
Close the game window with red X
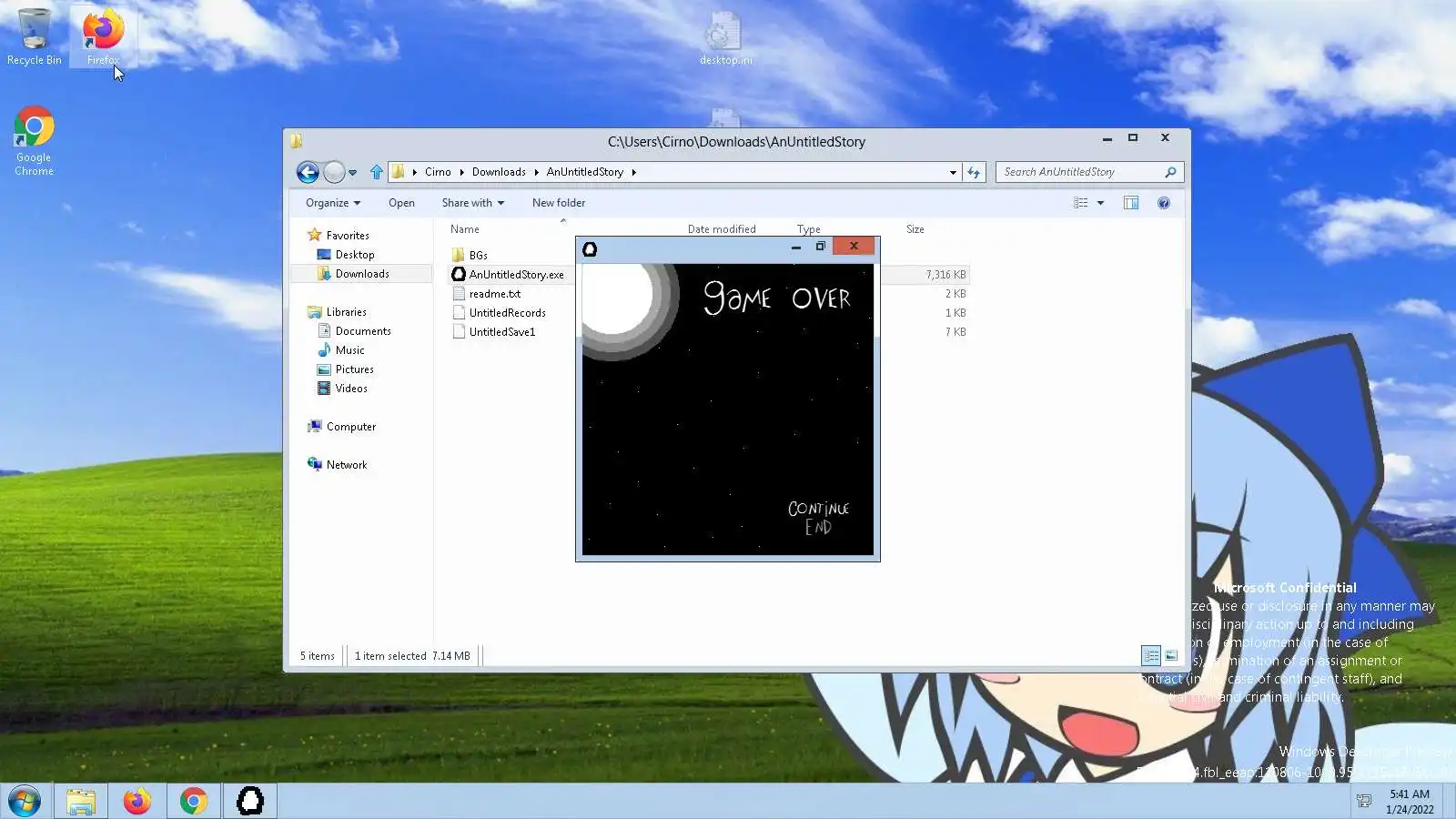[x=854, y=246]
